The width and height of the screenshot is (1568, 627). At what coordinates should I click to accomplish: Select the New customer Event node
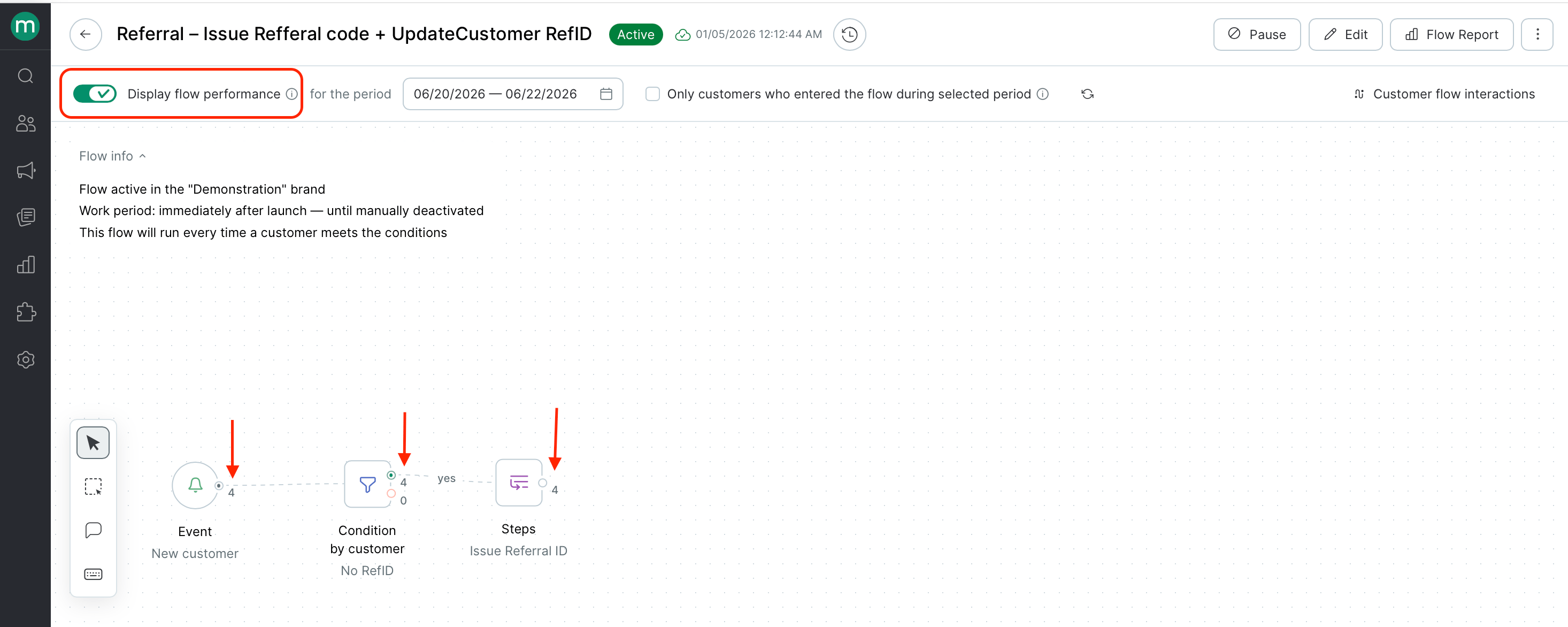pyautogui.click(x=195, y=485)
